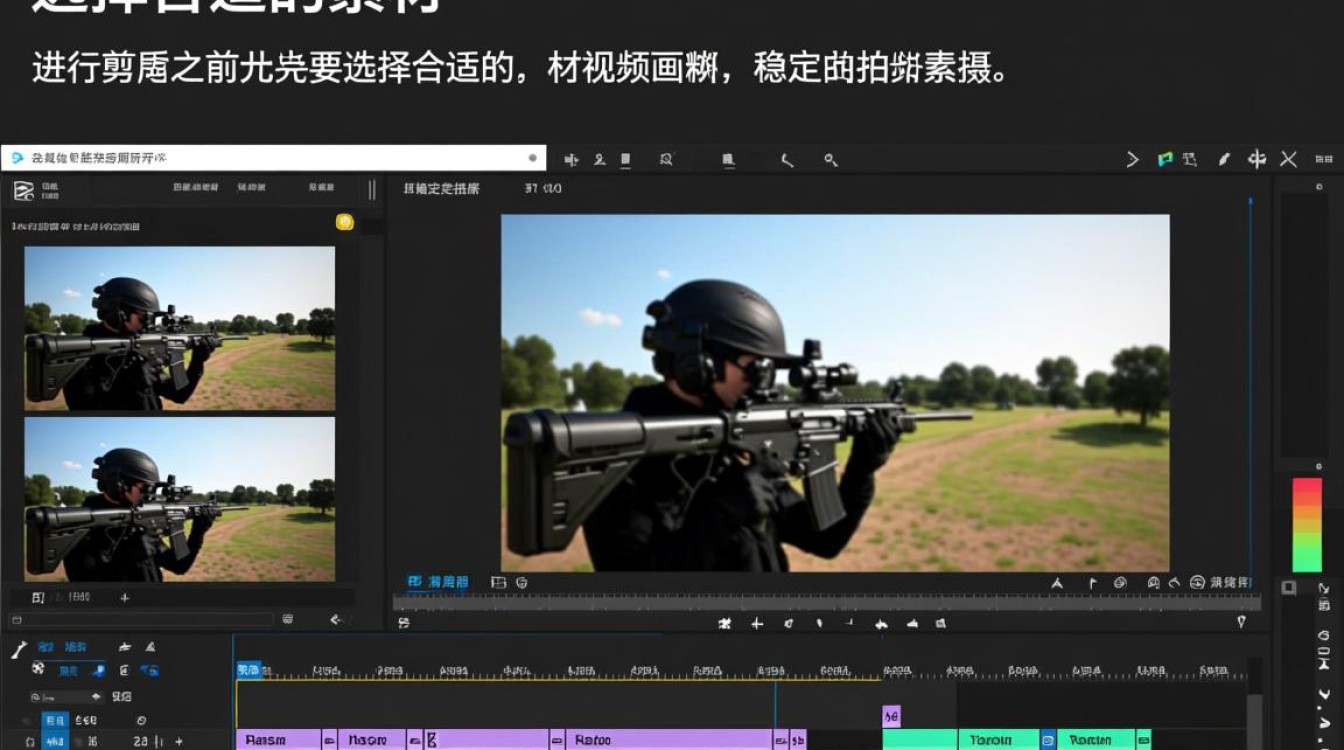Image resolution: width=1344 pixels, height=750 pixels.
Task: Select the crop-transform icon beside the green flag
Action: (x=1190, y=159)
